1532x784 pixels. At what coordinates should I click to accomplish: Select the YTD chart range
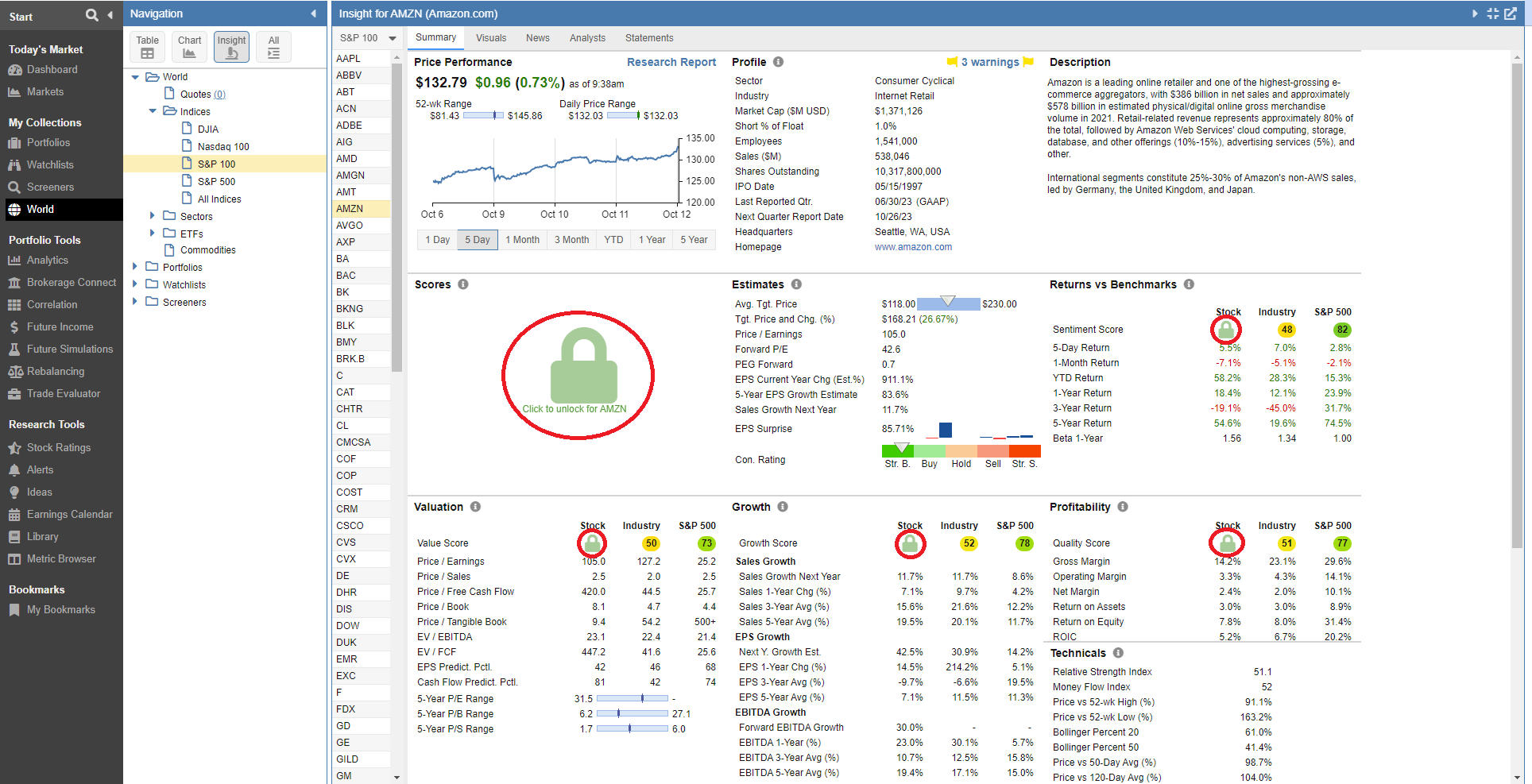[x=613, y=240]
